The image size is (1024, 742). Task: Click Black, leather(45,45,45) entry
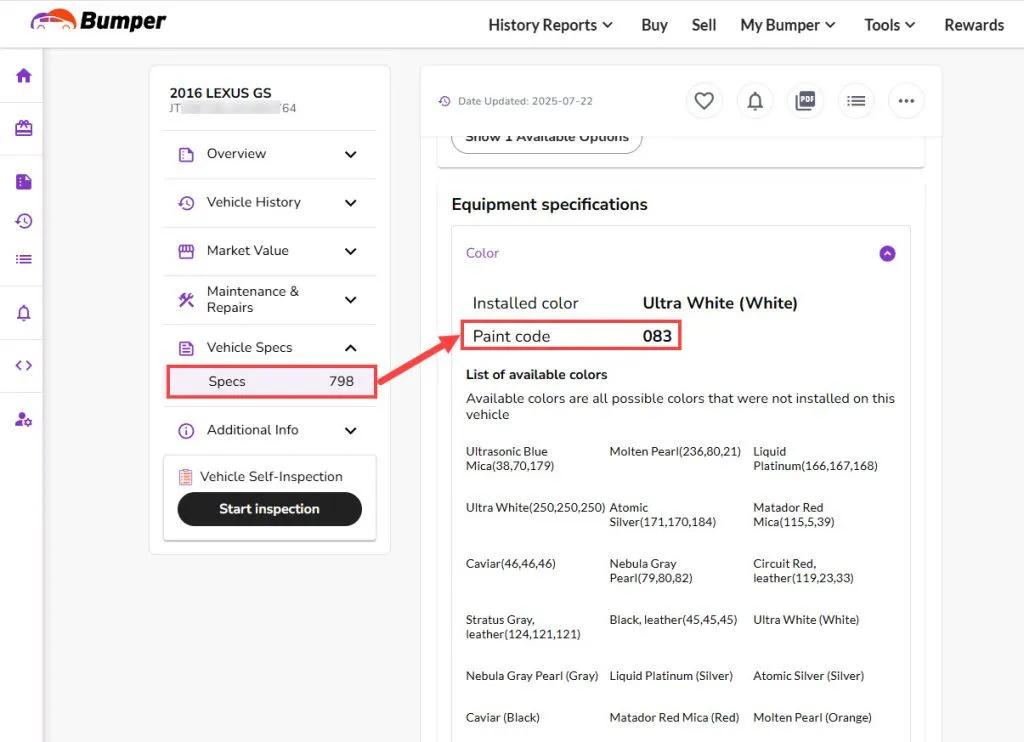pos(673,620)
